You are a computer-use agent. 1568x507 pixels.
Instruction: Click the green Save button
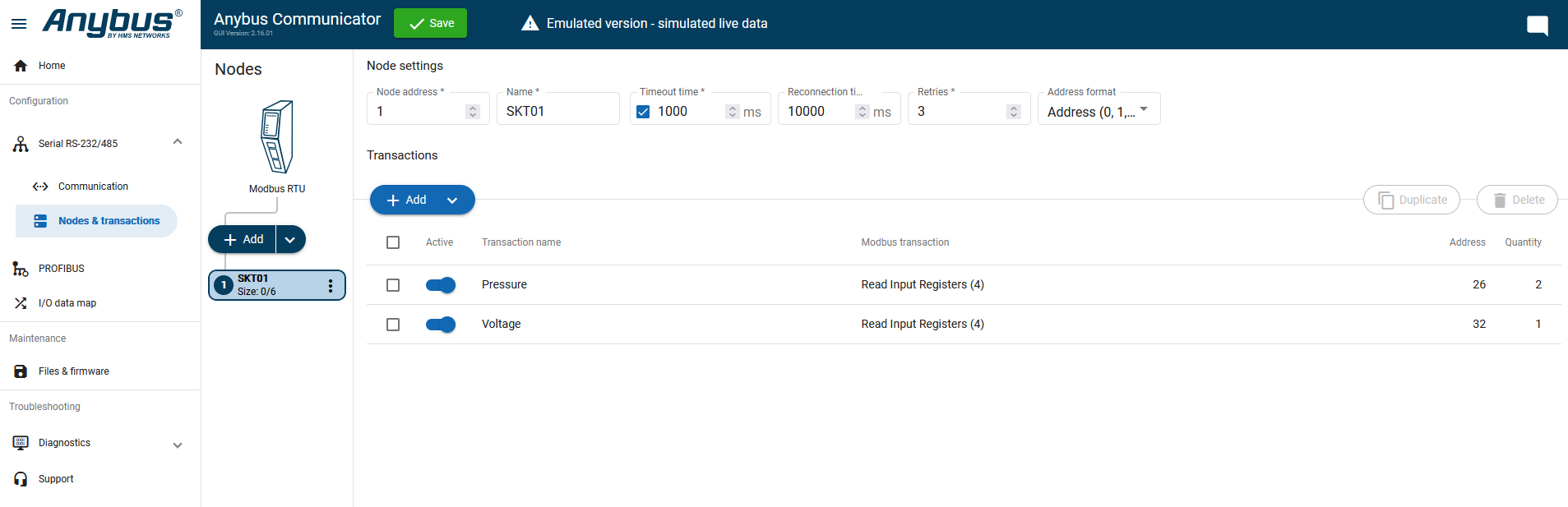point(430,23)
